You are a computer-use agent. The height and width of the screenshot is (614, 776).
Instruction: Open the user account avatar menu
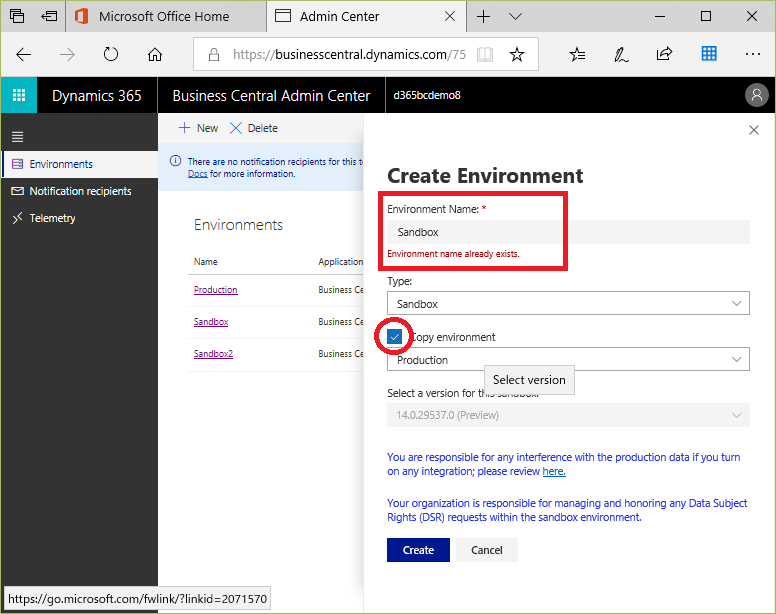pos(756,95)
